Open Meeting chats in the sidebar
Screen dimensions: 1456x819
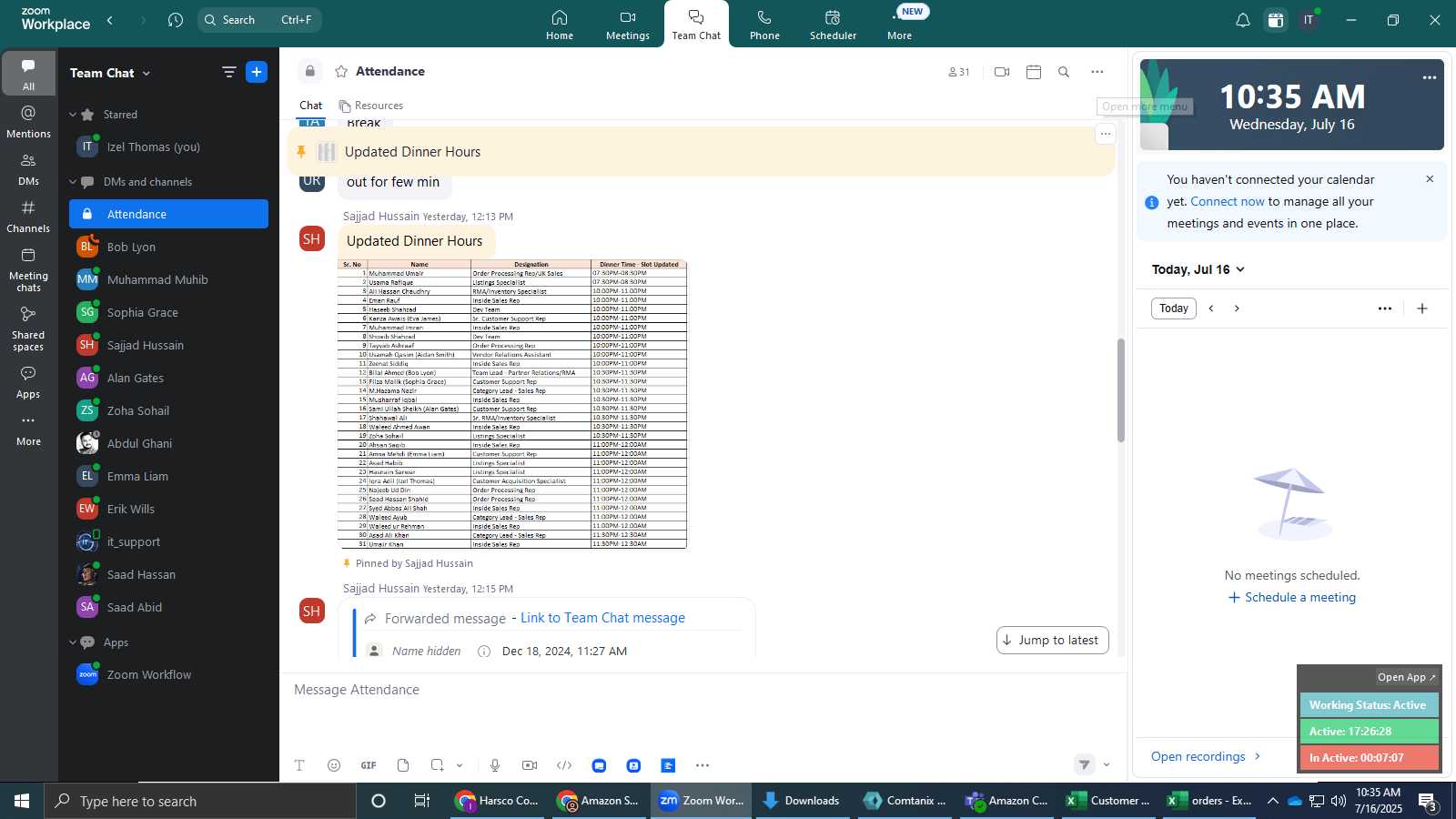[28, 269]
